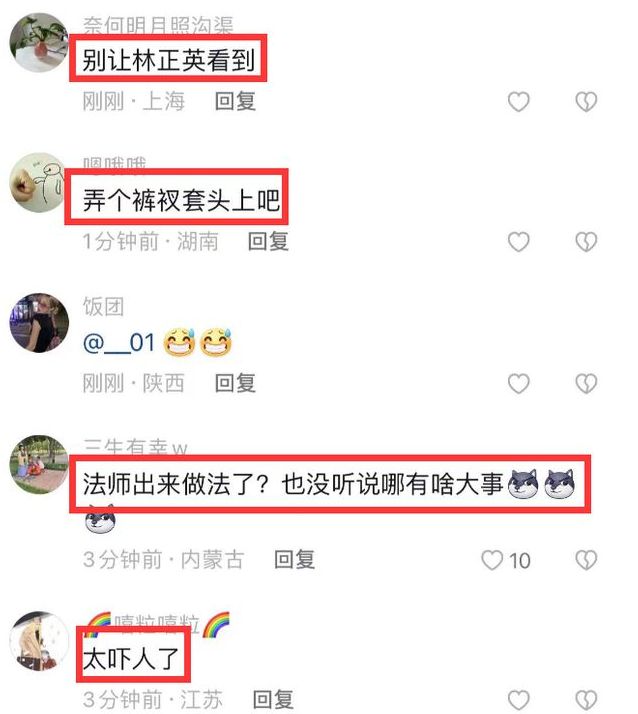Viewport: 638px width, 714px height.
Task: Open 饭团 user avatar
Action: (x=39, y=323)
